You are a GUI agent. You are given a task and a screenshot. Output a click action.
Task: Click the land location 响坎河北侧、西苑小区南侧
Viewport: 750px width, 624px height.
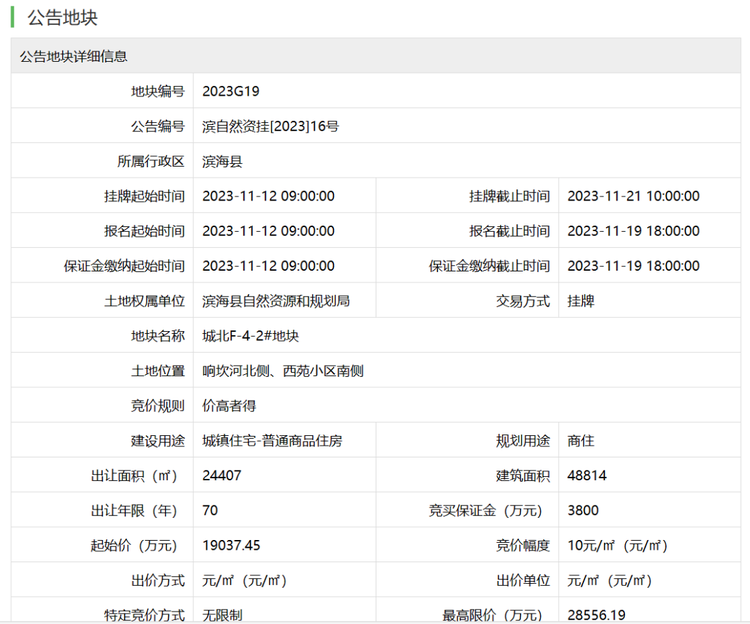[282, 371]
